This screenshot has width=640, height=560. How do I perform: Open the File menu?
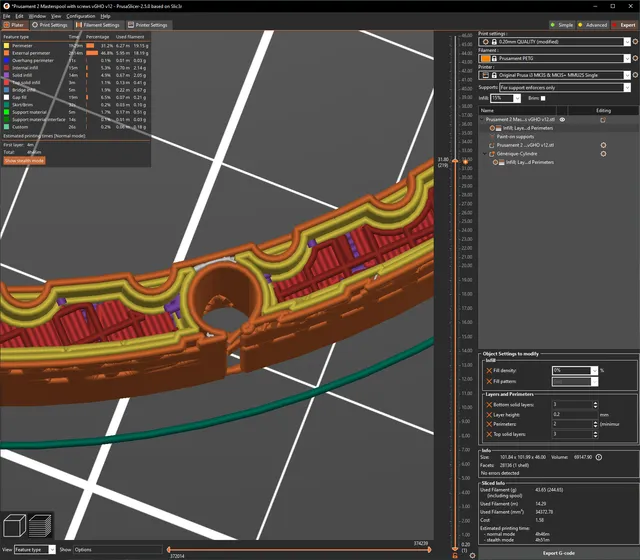coord(7,16)
